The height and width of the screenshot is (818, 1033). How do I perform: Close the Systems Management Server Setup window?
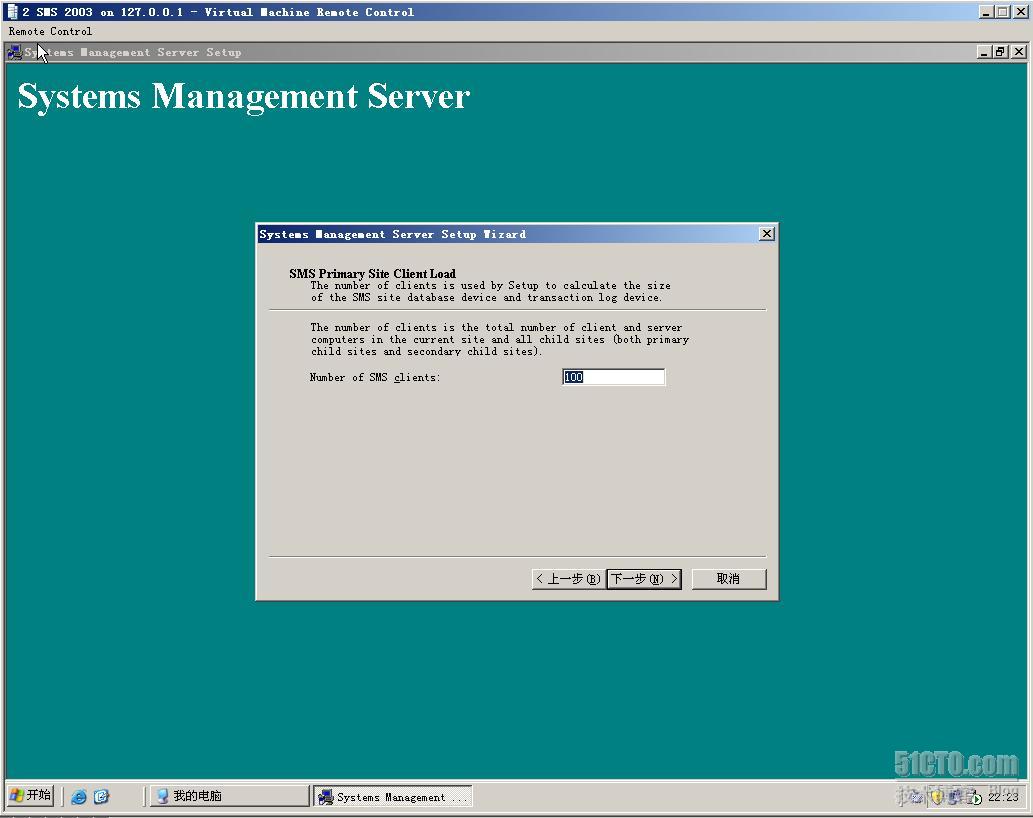[1019, 51]
